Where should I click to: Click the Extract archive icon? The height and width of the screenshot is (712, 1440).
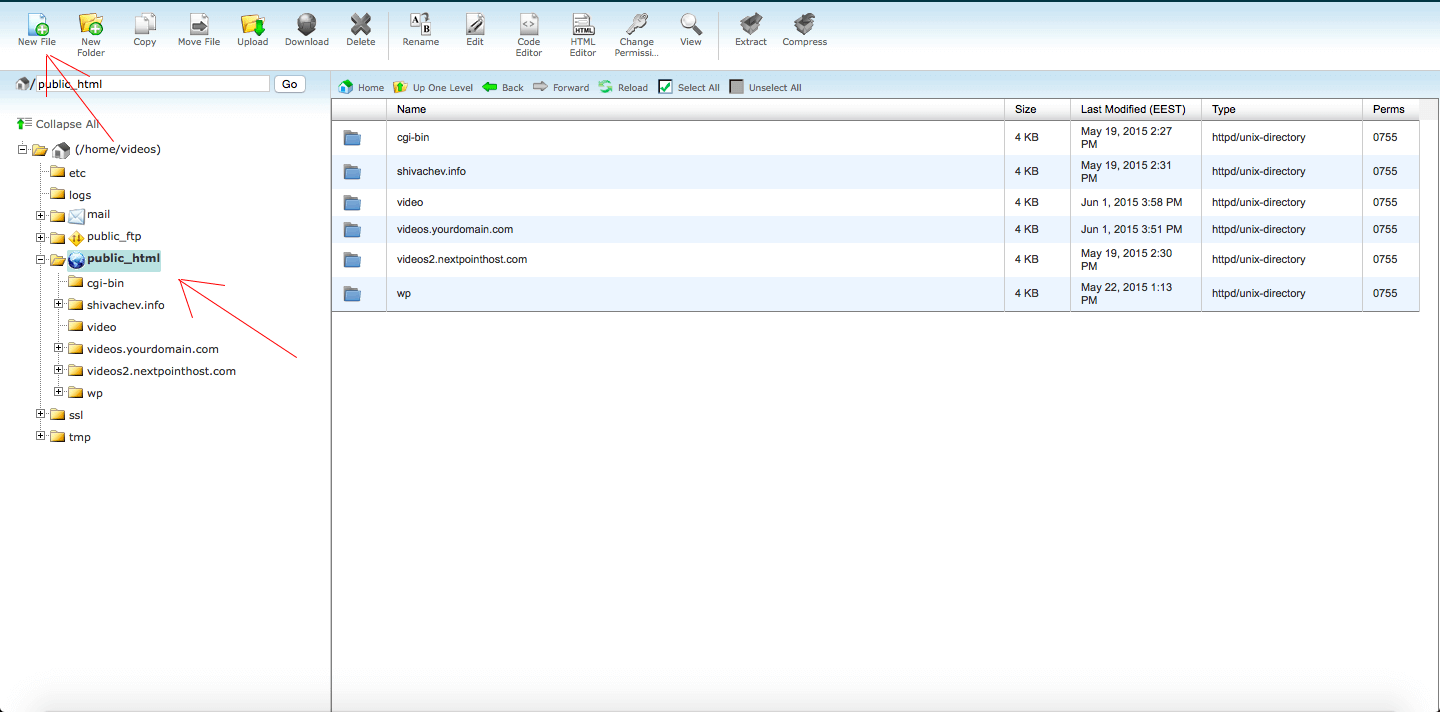click(751, 24)
